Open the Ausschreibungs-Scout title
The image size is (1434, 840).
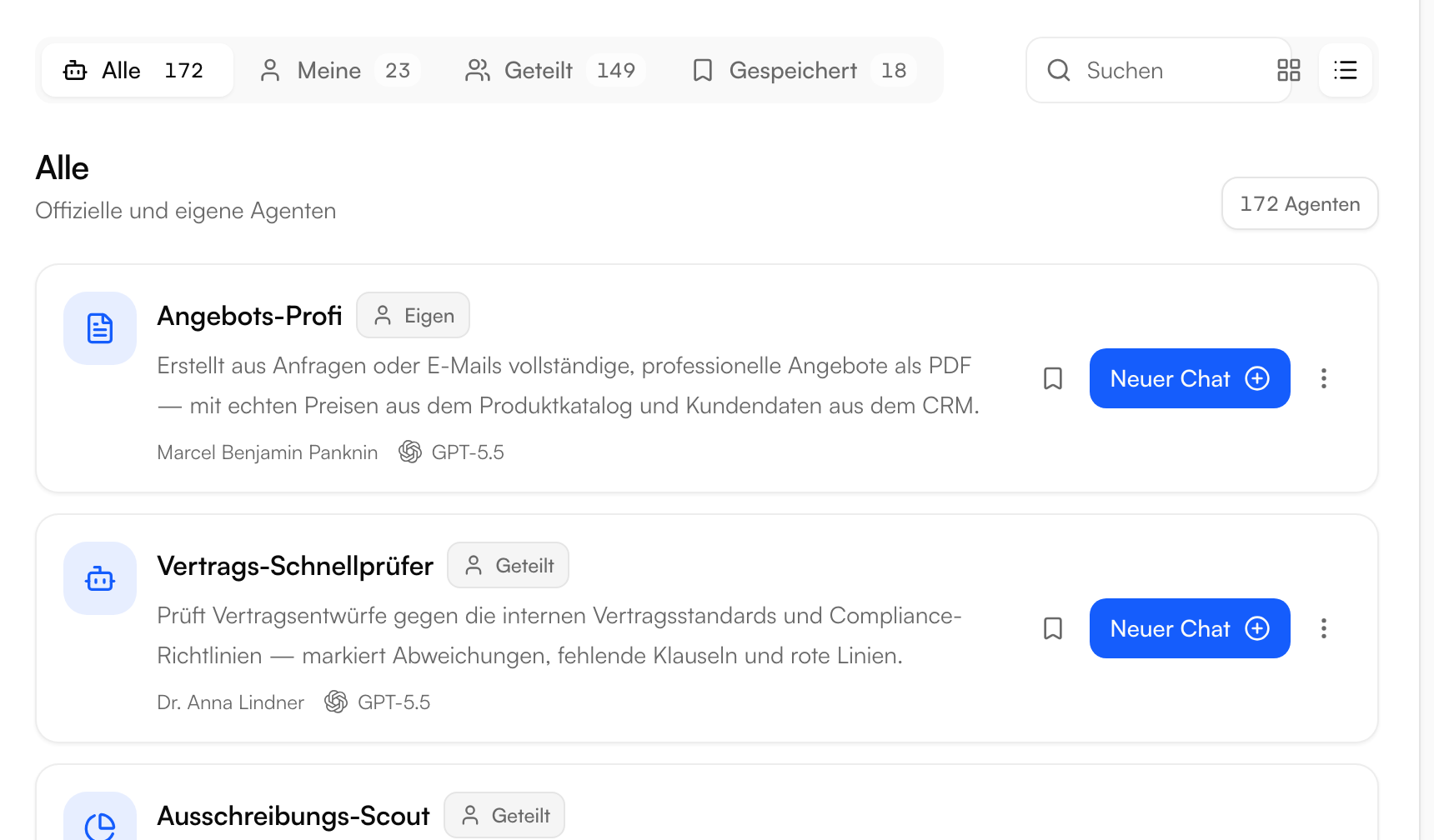293,816
